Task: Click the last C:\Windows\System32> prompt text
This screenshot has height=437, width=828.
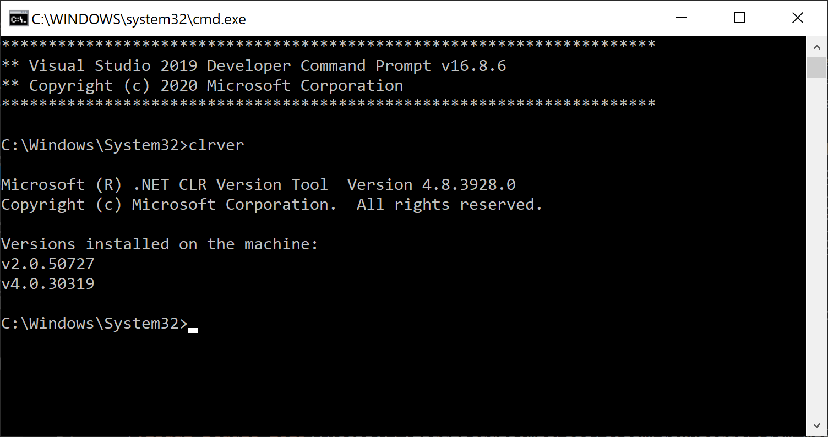Action: point(94,324)
